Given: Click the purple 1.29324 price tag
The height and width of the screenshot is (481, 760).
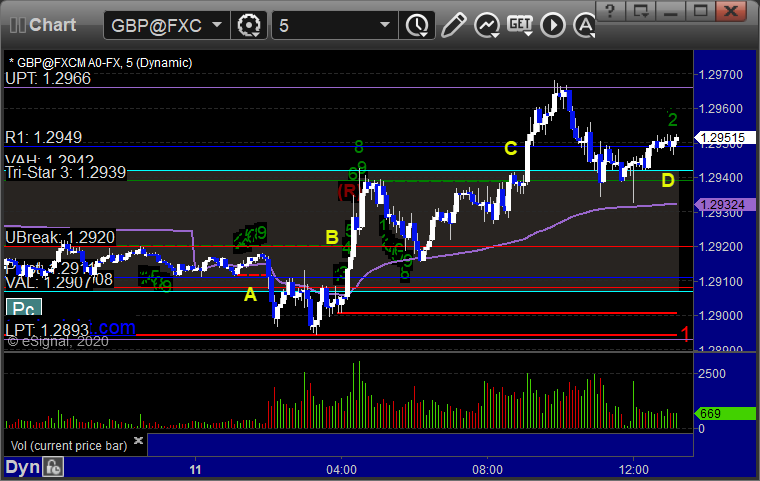Looking at the screenshot, I should (725, 205).
